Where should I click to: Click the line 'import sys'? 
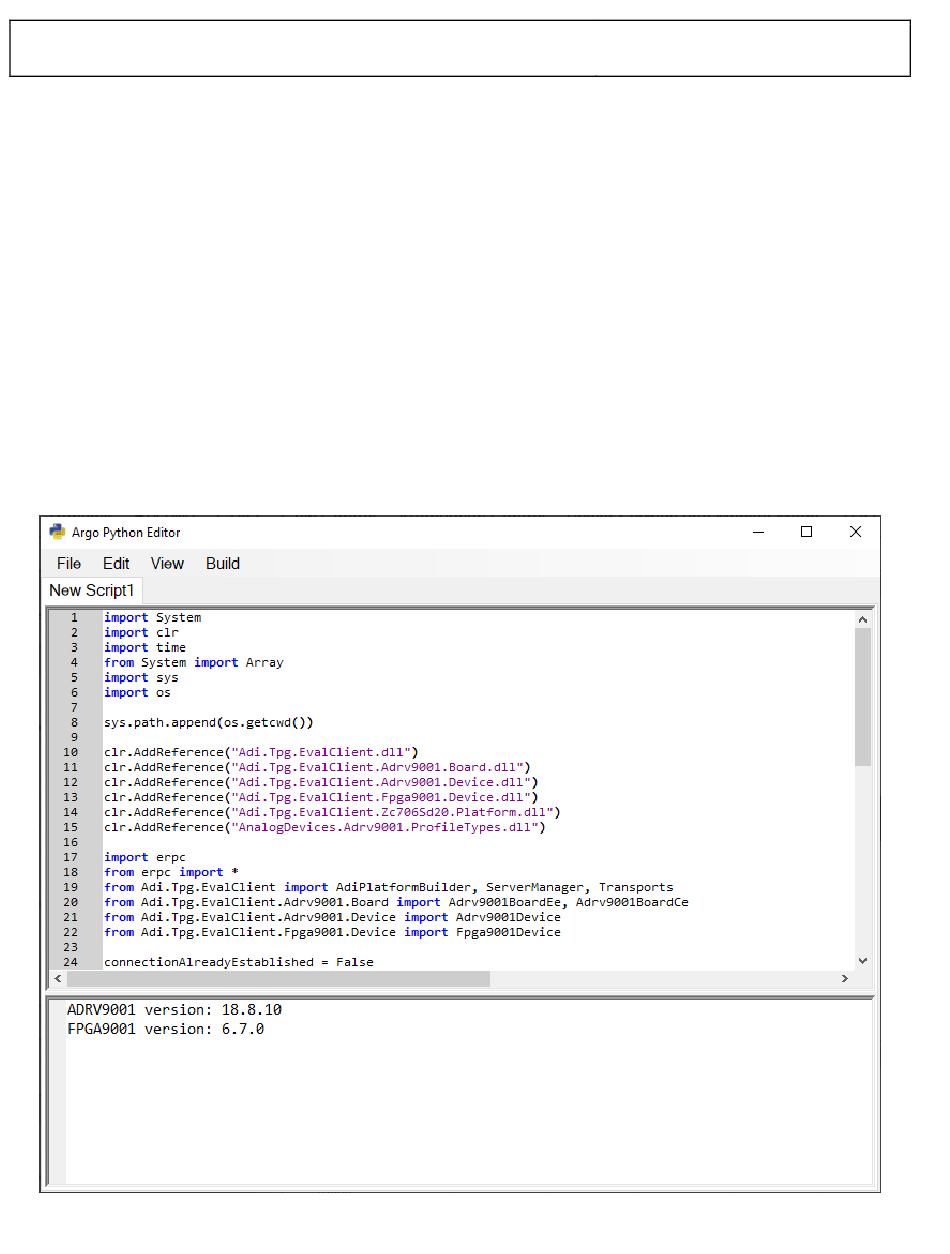141,677
